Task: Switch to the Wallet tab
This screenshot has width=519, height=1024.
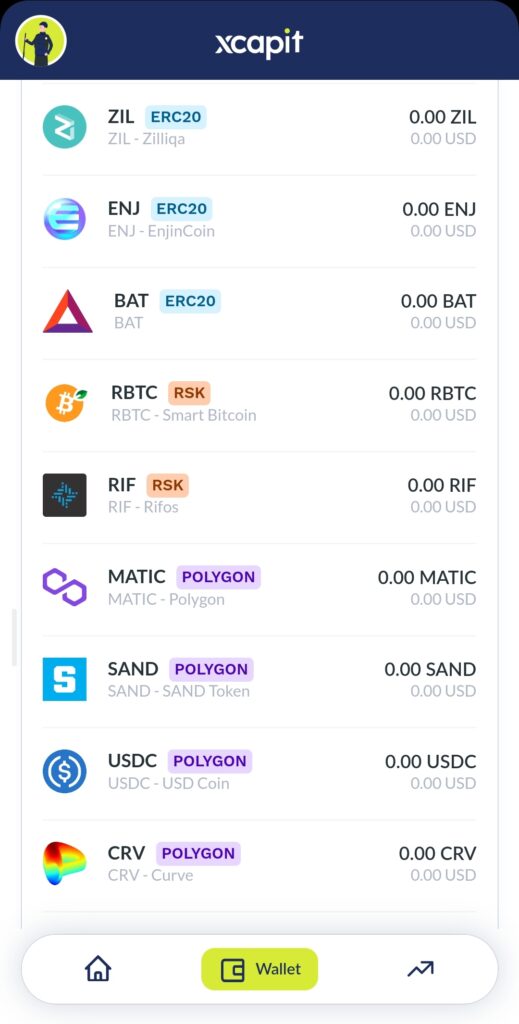Action: point(260,969)
